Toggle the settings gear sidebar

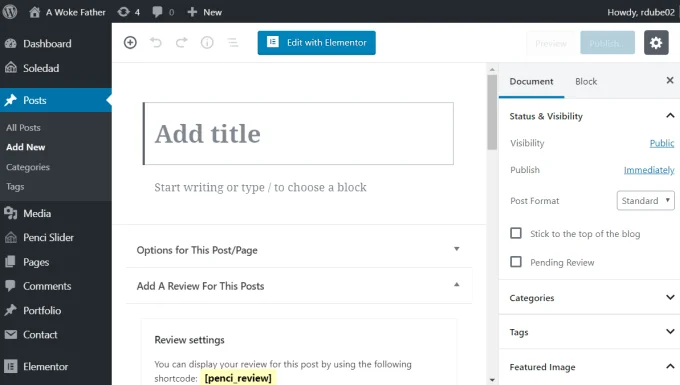click(x=656, y=42)
